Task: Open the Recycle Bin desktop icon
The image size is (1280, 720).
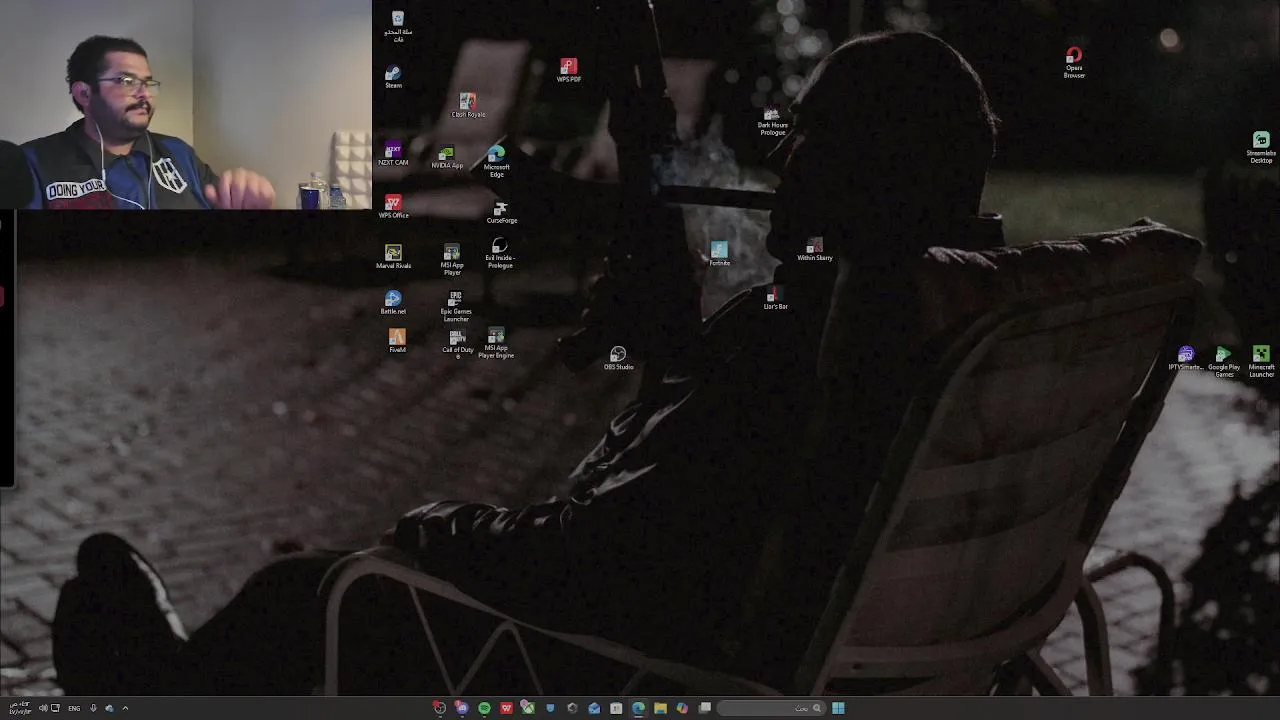Action: (398, 26)
